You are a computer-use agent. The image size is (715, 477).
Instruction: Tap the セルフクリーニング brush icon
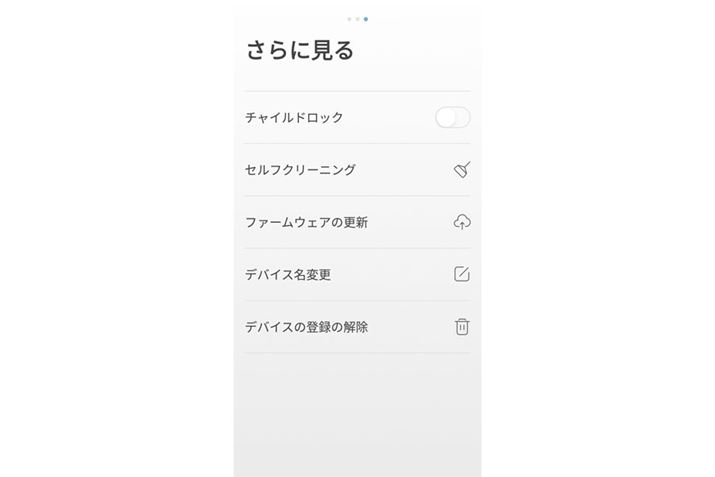461,170
